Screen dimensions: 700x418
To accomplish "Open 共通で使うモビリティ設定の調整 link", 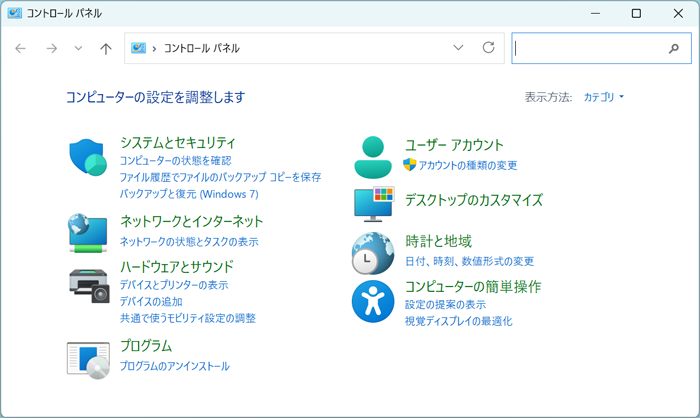I will (188, 318).
